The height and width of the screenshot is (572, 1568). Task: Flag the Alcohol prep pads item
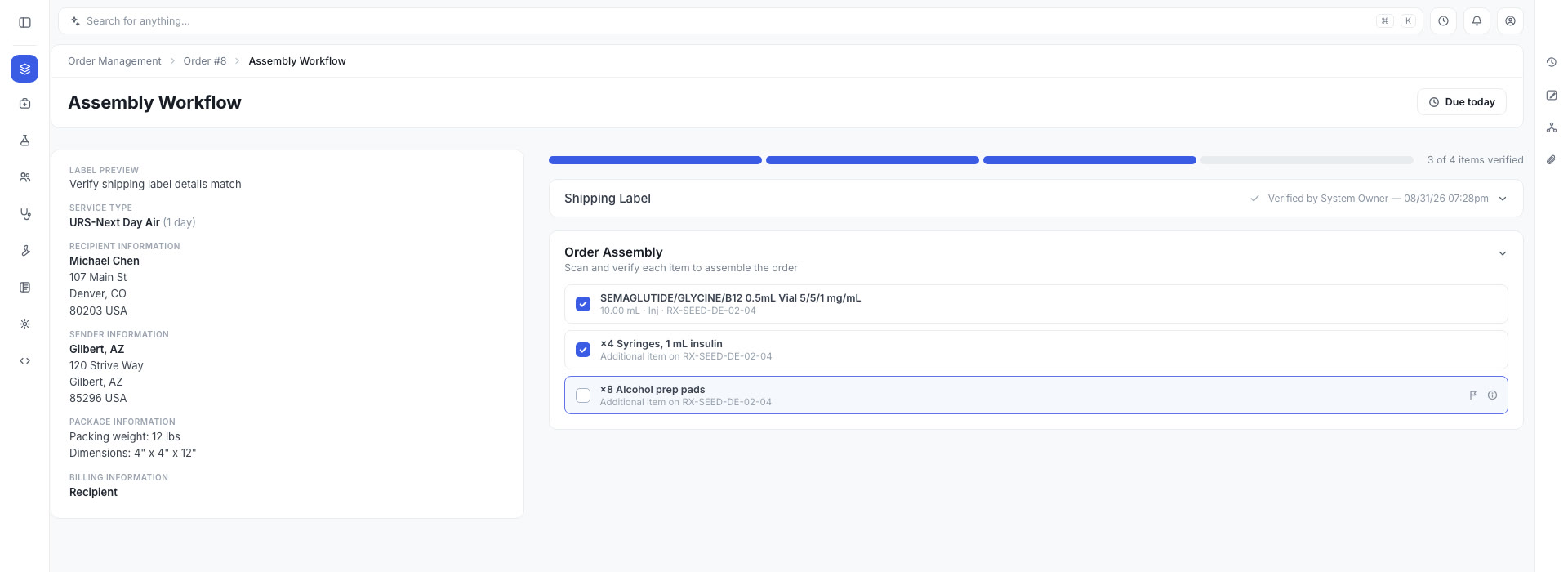pos(1472,395)
